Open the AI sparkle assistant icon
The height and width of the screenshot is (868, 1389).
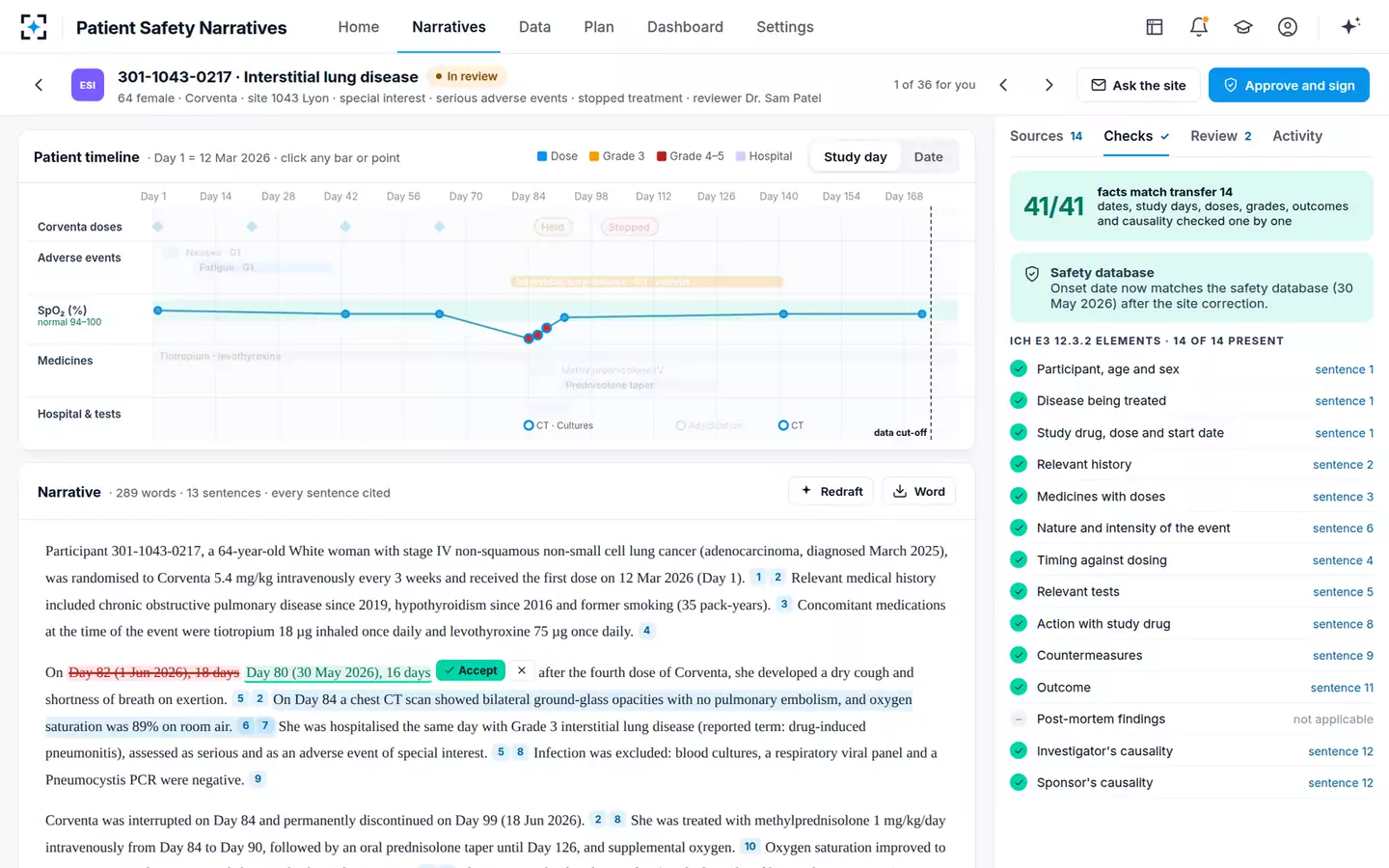click(1350, 26)
